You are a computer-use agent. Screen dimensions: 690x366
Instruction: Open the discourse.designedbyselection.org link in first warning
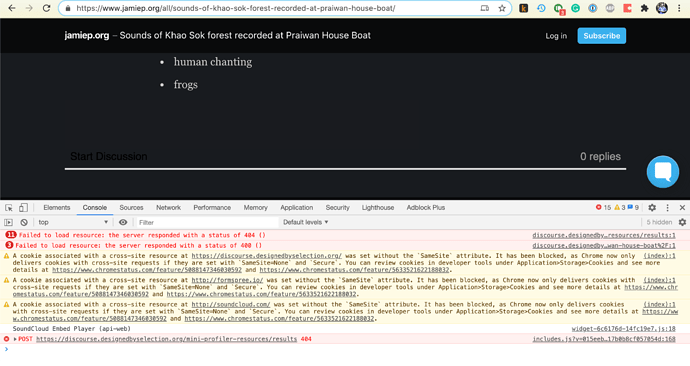[x=266, y=256]
